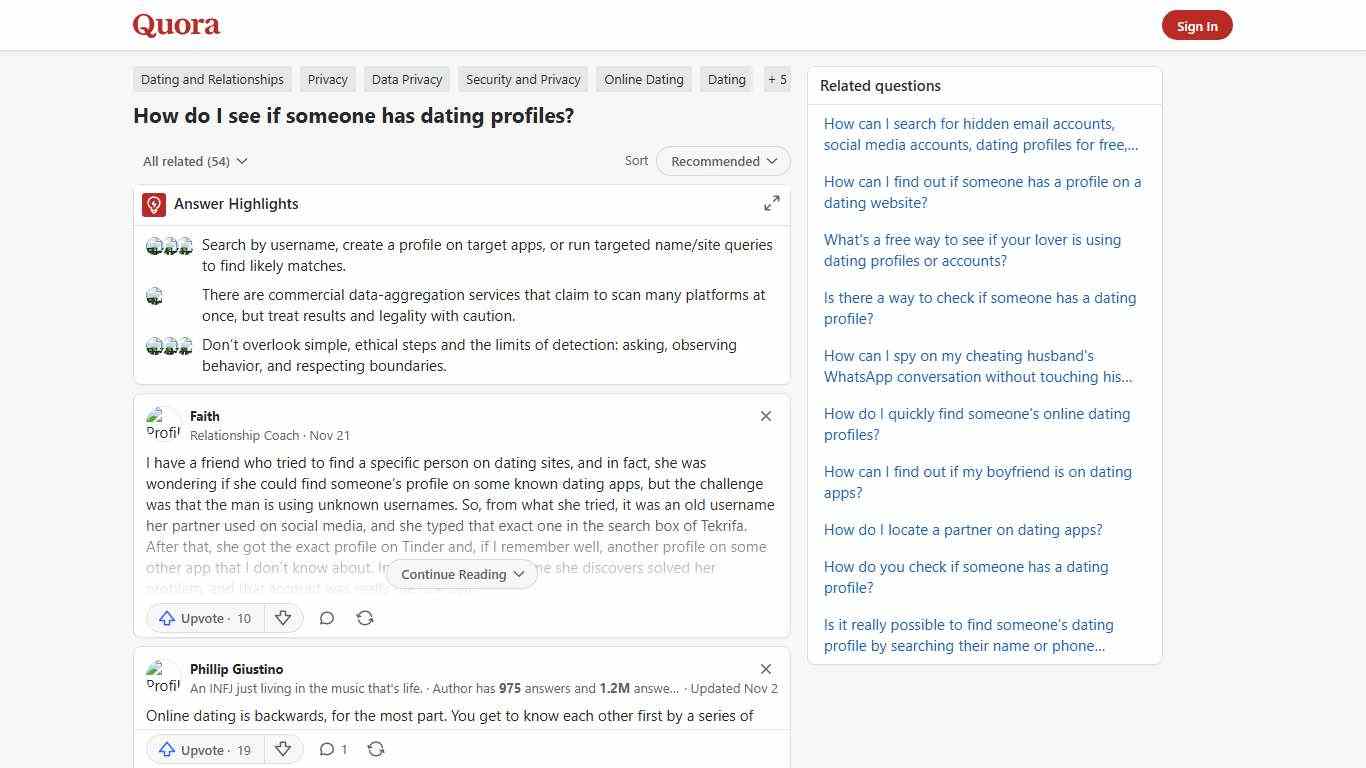Select the Online Dating topic tab
Screen dimensions: 1366x768
(x=643, y=79)
